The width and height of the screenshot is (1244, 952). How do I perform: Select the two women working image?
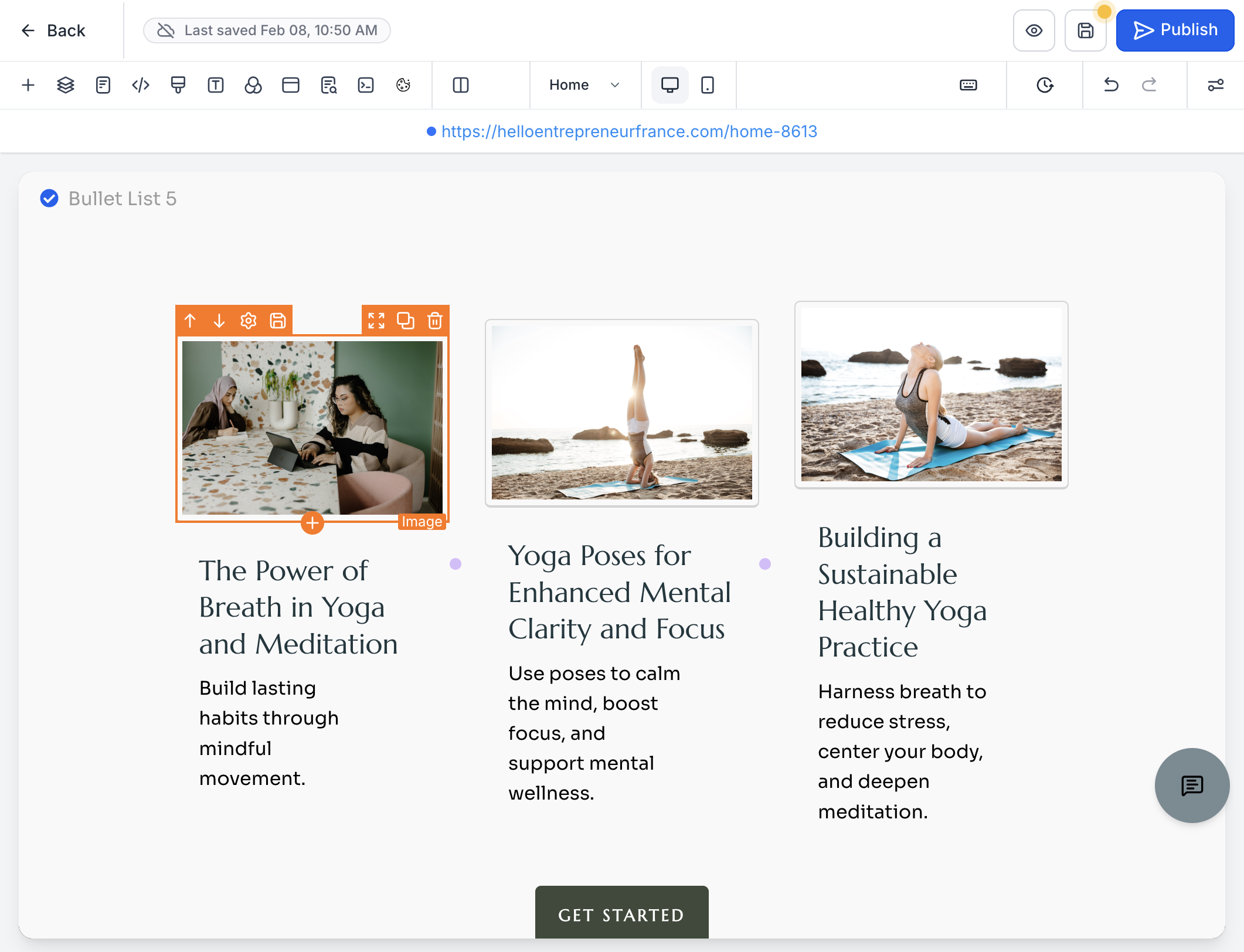[x=312, y=428]
